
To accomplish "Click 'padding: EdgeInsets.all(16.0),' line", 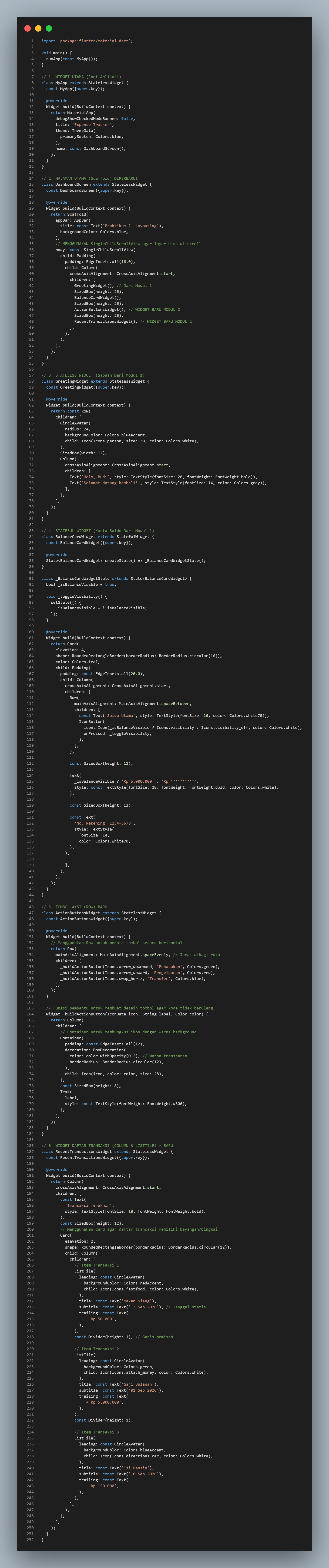I will pos(100,262).
